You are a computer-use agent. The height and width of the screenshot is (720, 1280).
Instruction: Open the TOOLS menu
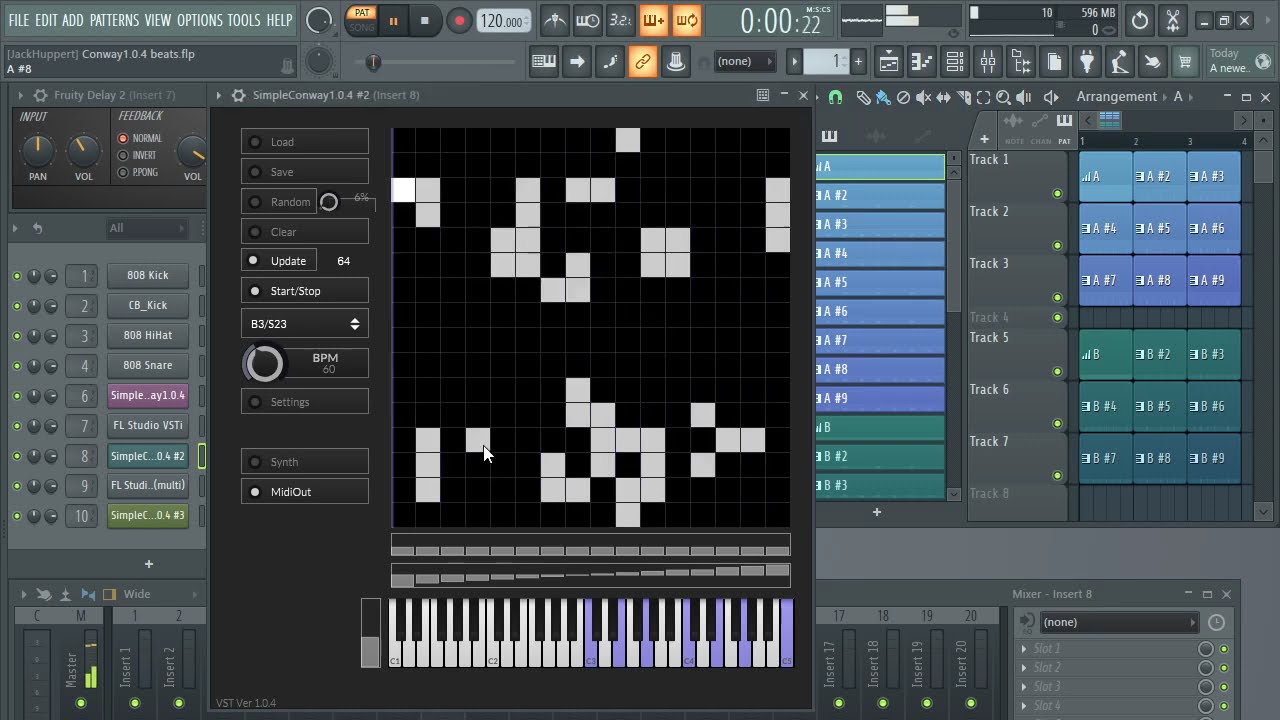point(244,20)
